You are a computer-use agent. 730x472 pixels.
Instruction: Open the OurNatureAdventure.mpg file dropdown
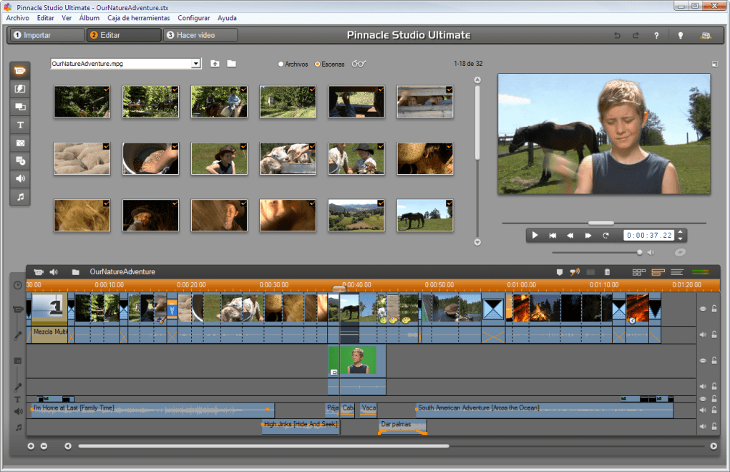[x=197, y=64]
